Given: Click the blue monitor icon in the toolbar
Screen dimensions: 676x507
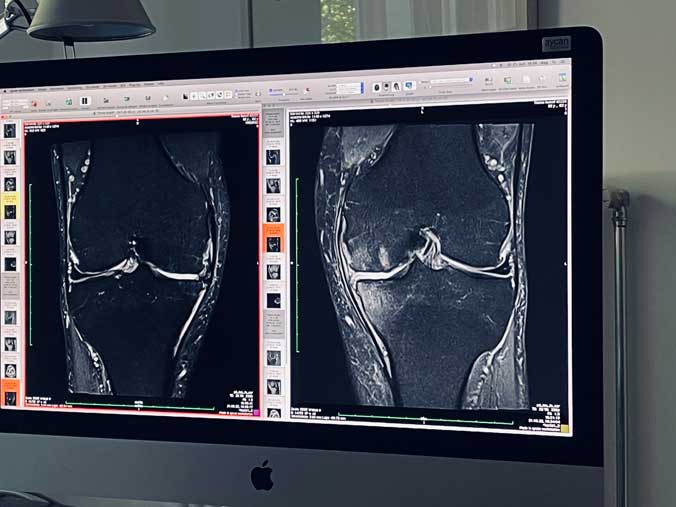Looking at the screenshot, I should pyautogui.click(x=409, y=85).
